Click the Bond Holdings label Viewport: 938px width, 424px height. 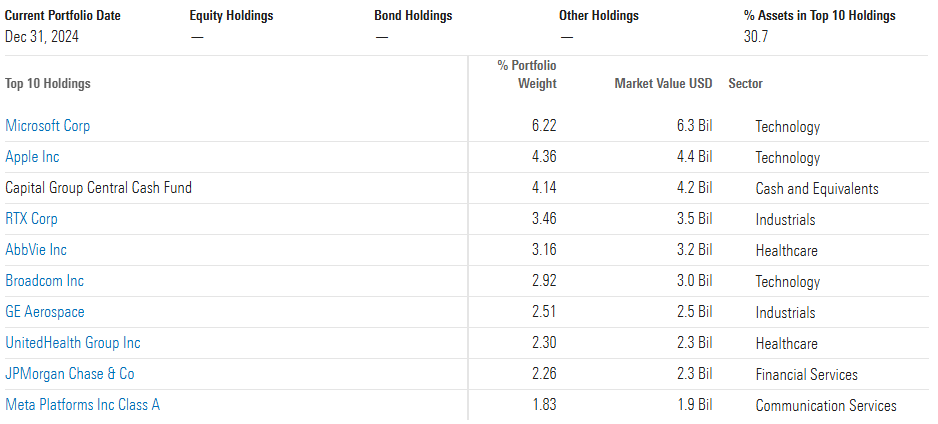413,16
